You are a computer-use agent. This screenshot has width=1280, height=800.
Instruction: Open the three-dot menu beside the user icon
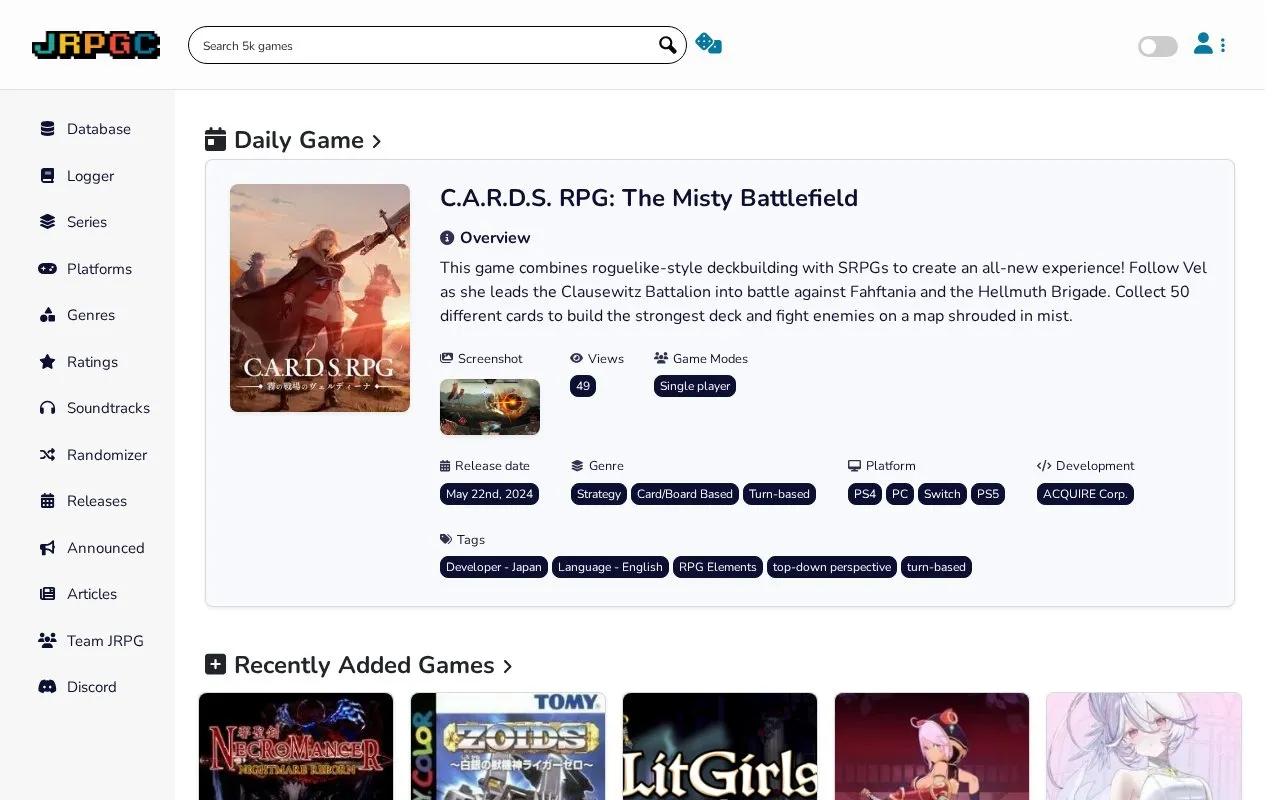point(1223,45)
